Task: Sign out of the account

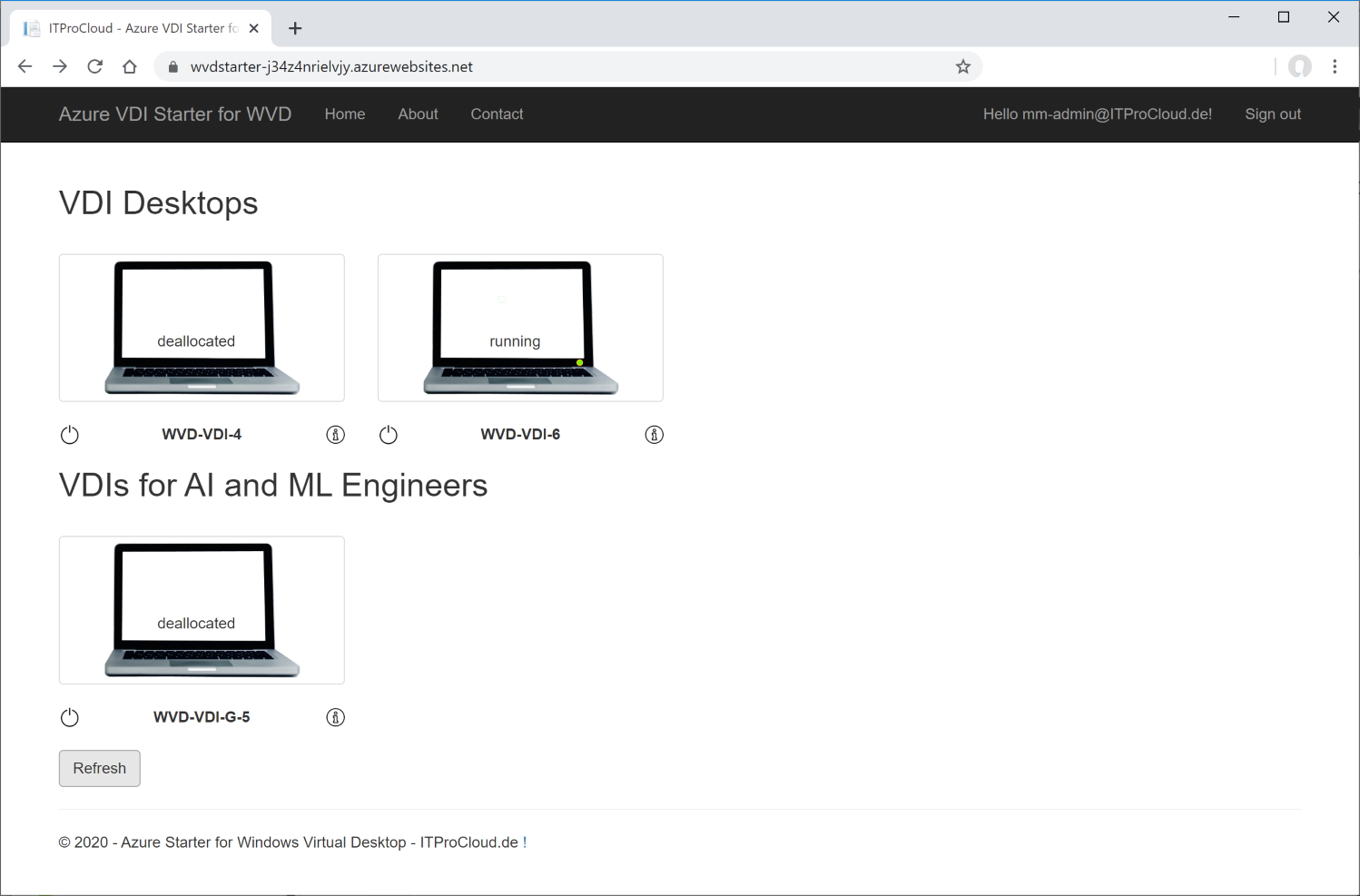Action: [x=1273, y=114]
